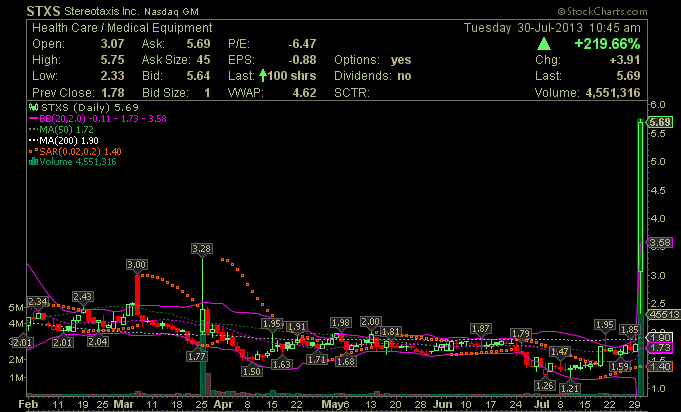The width and height of the screenshot is (681, 412).
Task: Click the 1.40 SAR axis tag
Action: click(660, 367)
